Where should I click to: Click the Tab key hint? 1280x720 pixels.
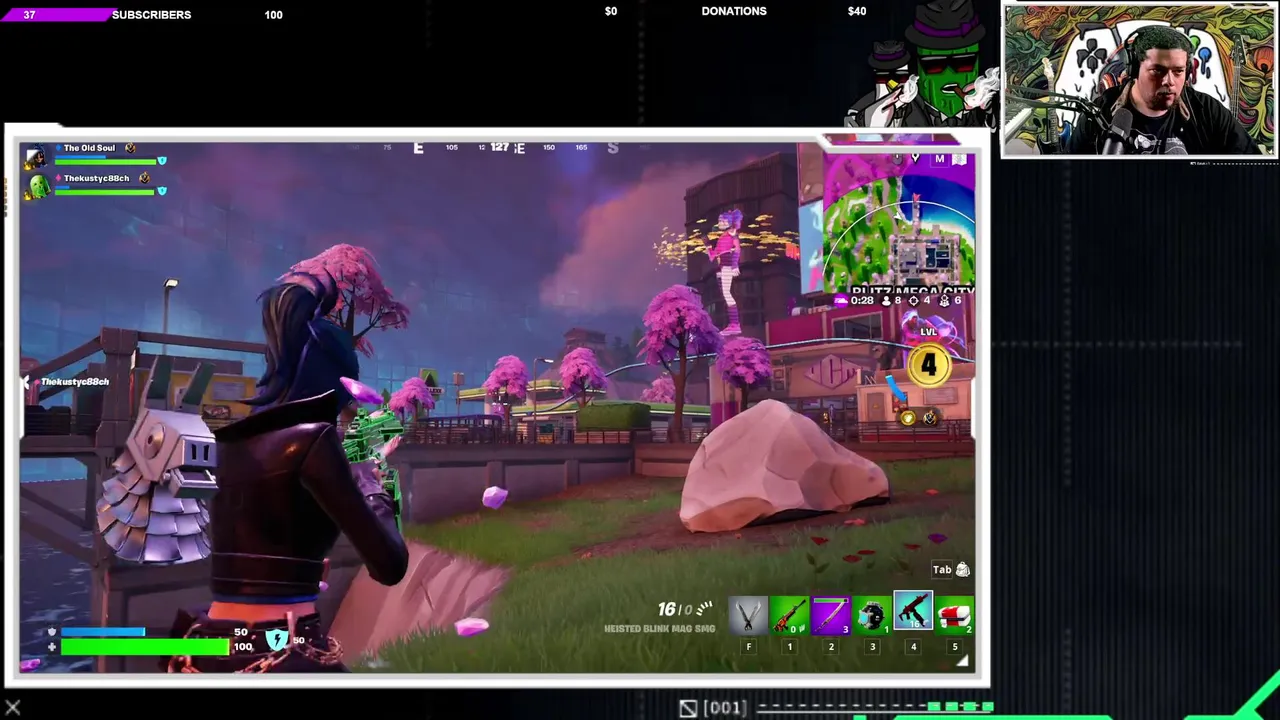click(x=942, y=570)
